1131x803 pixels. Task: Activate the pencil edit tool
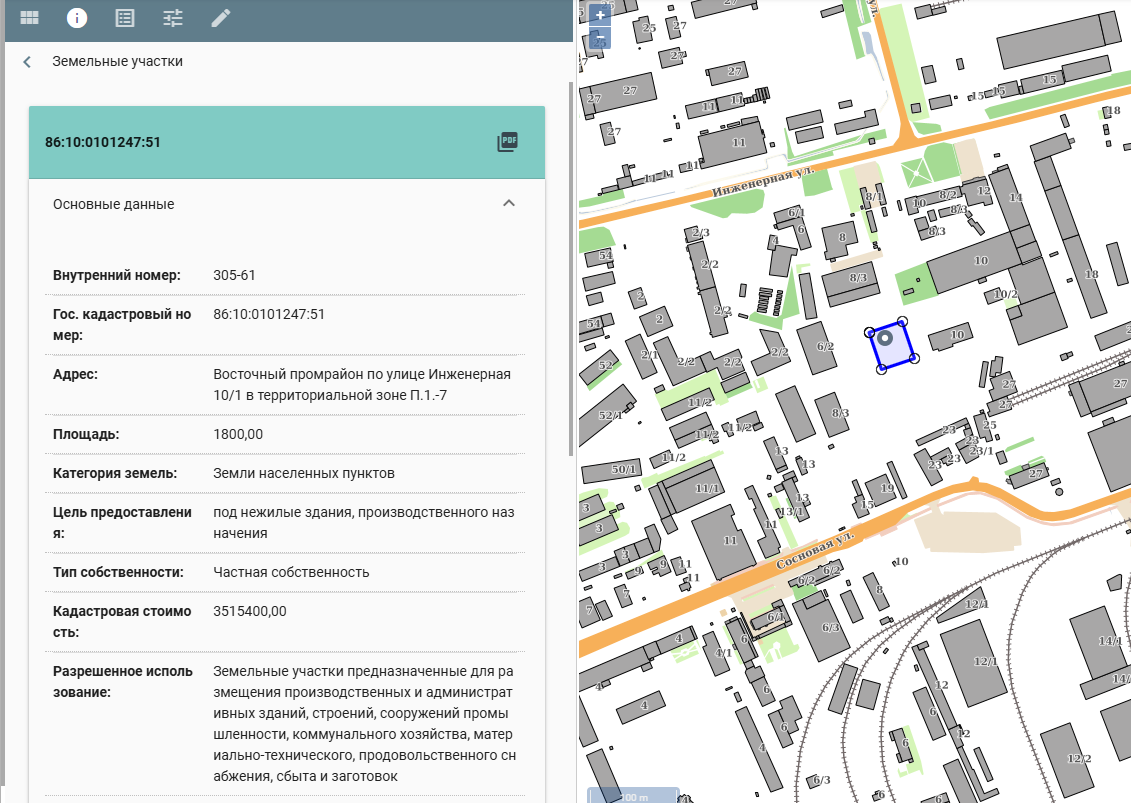click(221, 18)
